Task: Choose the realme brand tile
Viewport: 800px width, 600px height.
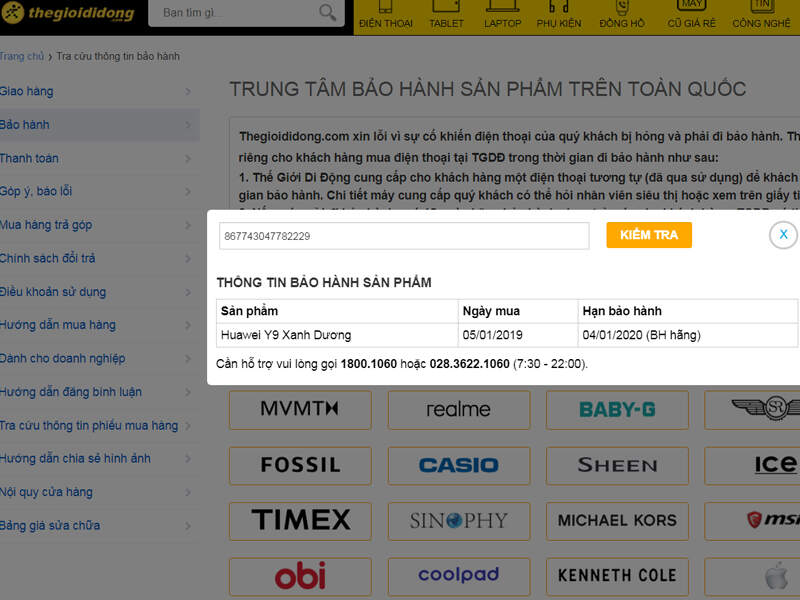Action: [x=458, y=410]
